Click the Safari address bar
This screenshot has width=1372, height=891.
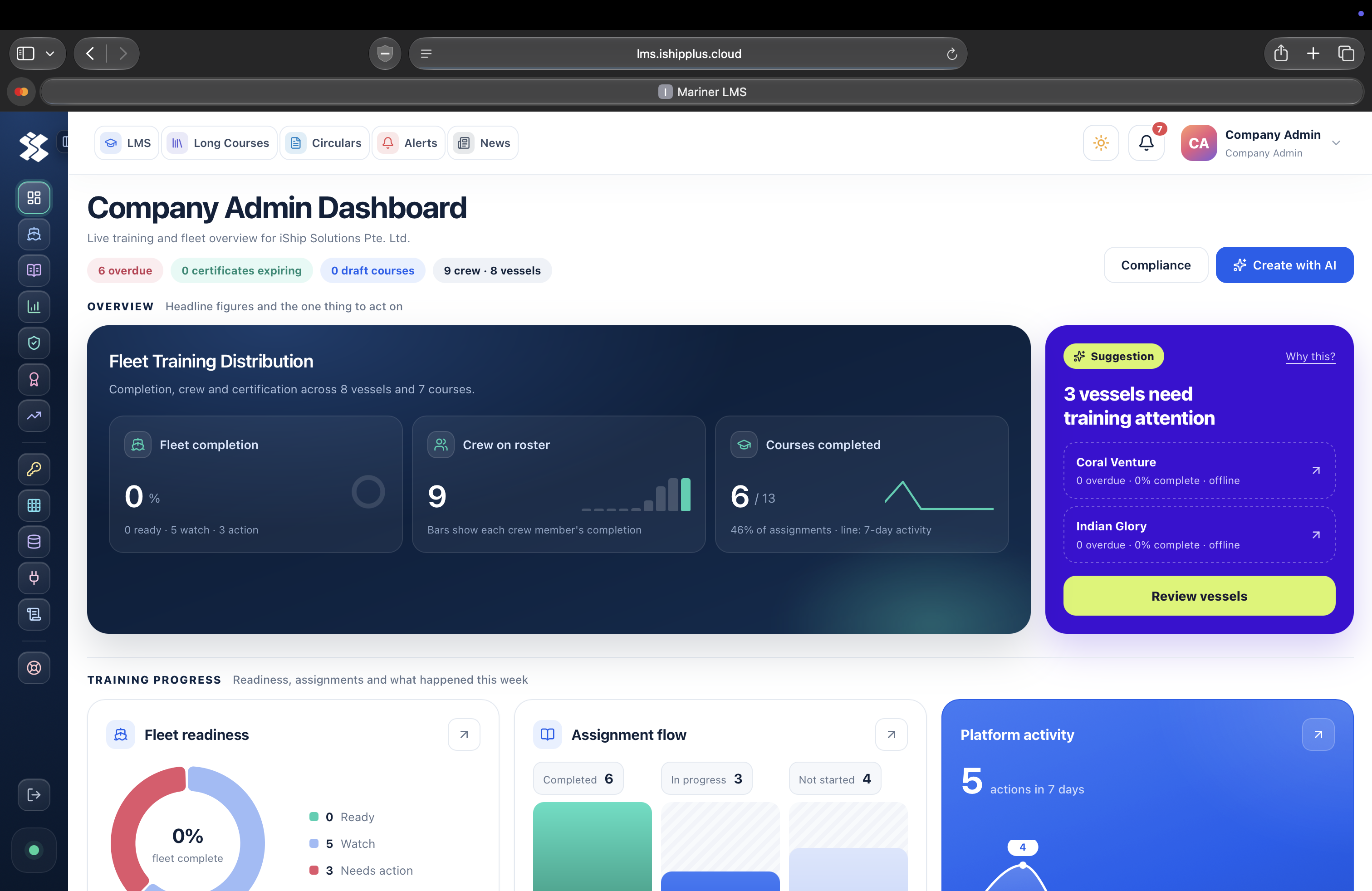pyautogui.click(x=688, y=54)
